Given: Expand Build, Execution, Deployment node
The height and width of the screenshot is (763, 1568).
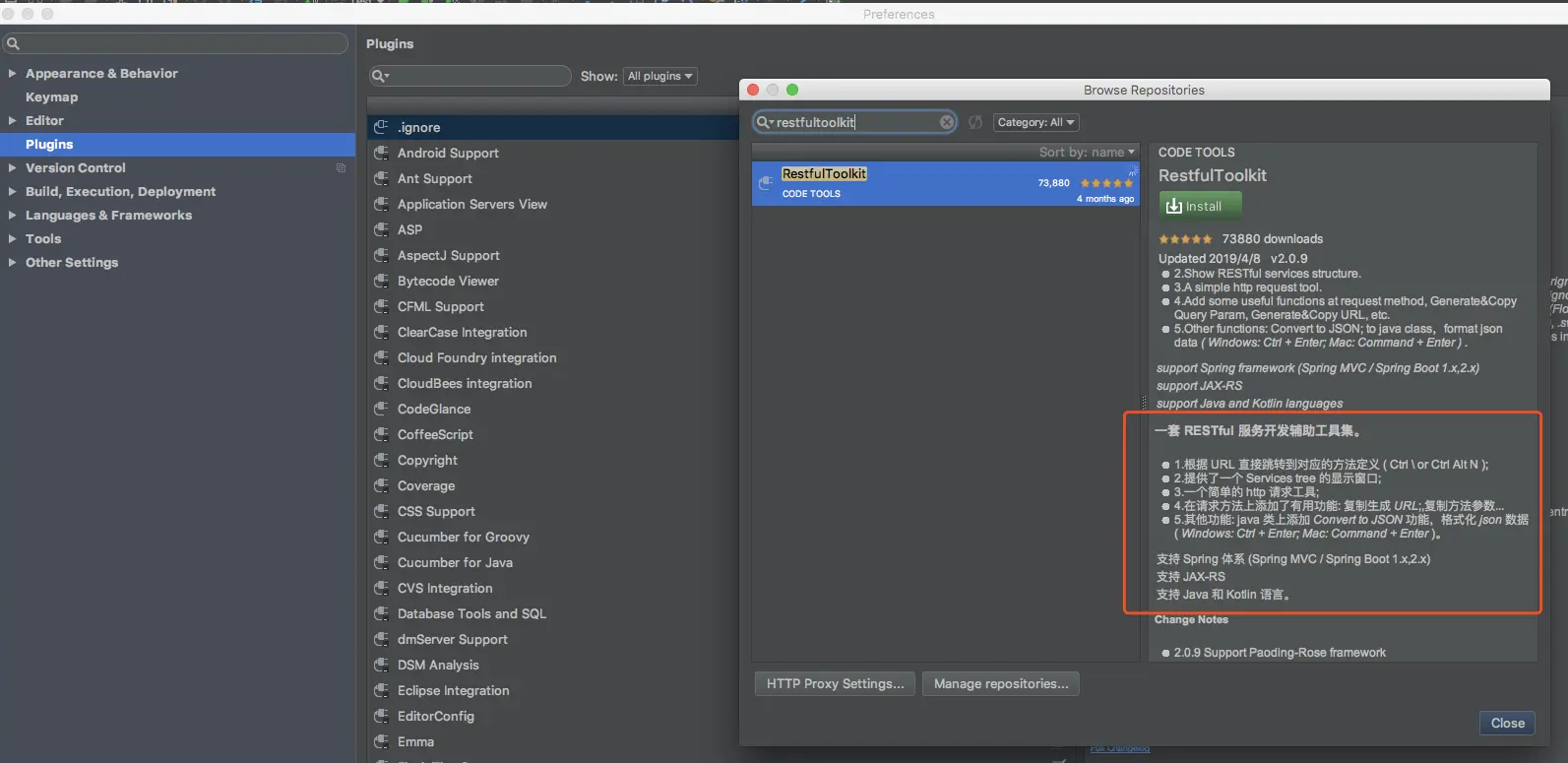Looking at the screenshot, I should 12,191.
